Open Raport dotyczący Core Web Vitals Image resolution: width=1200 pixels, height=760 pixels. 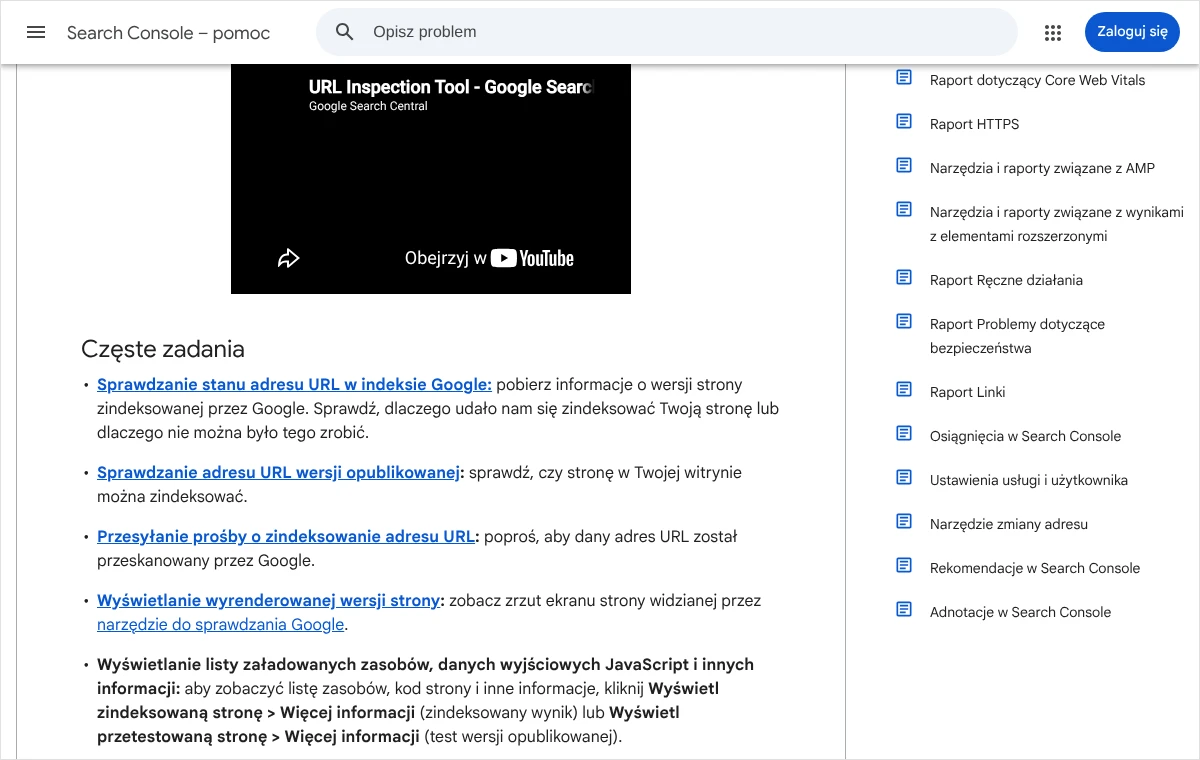pyautogui.click(x=1037, y=80)
